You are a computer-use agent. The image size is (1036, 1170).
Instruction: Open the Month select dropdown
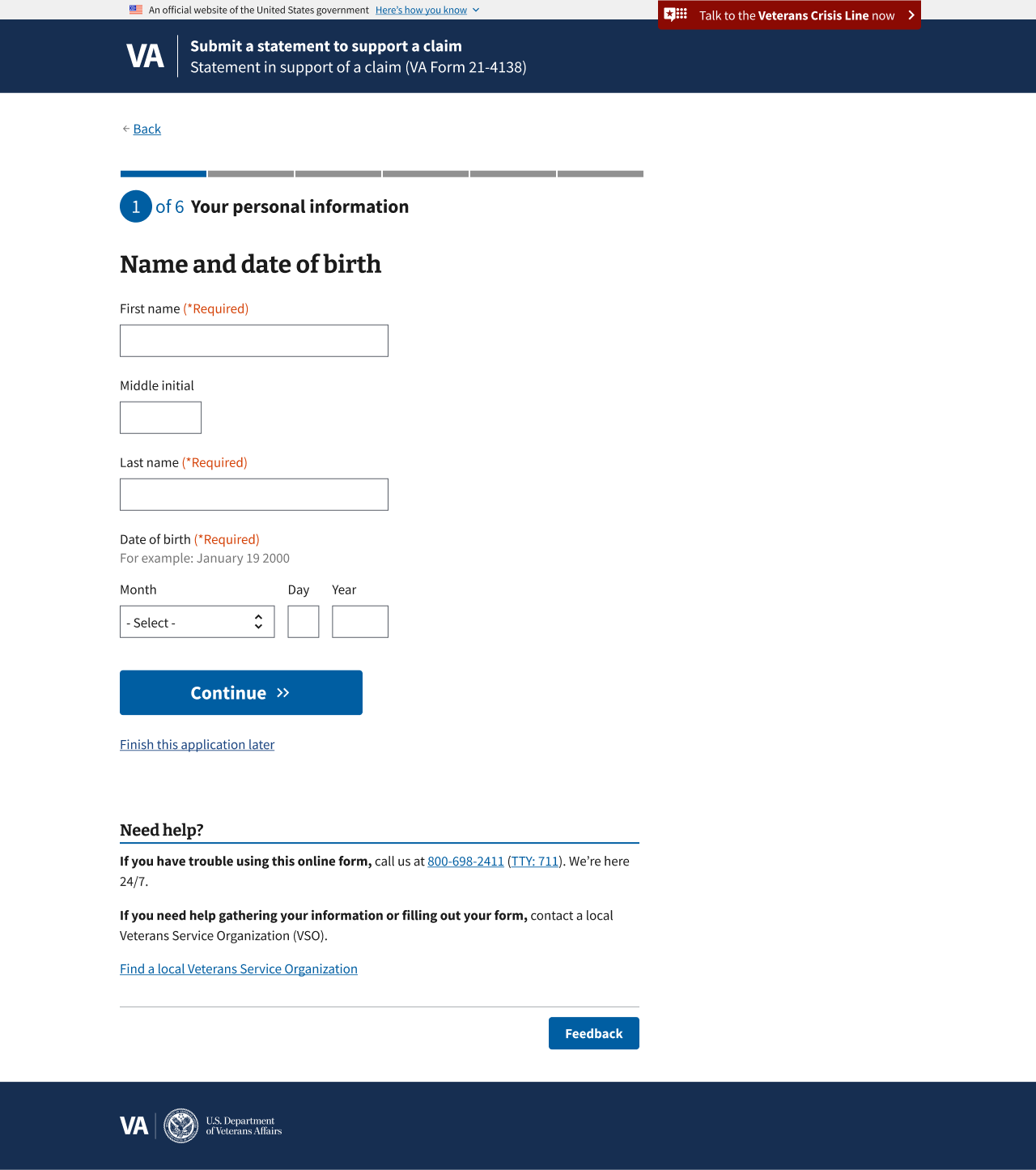(x=197, y=622)
